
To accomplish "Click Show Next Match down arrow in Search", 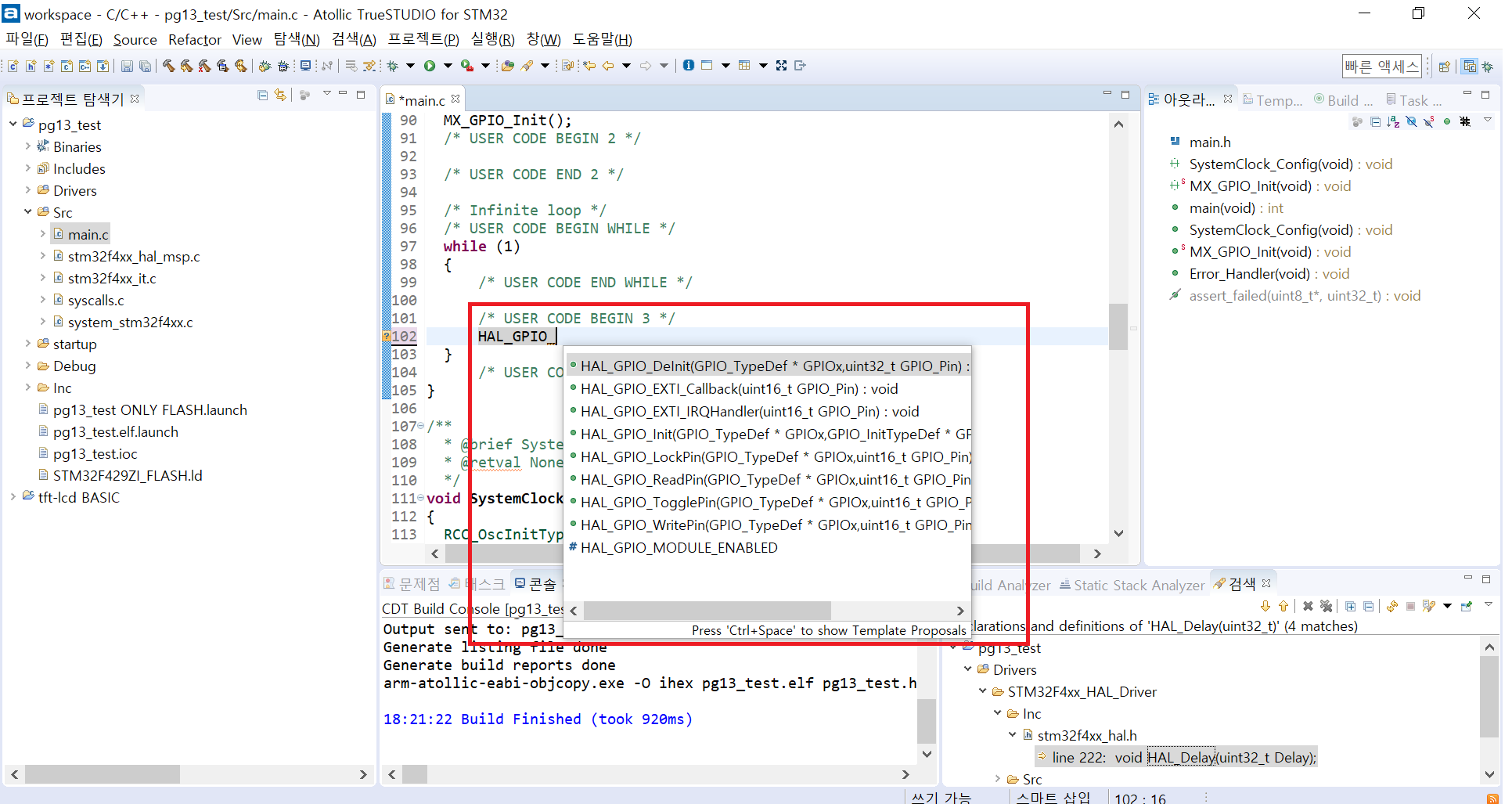I will click(x=1265, y=606).
